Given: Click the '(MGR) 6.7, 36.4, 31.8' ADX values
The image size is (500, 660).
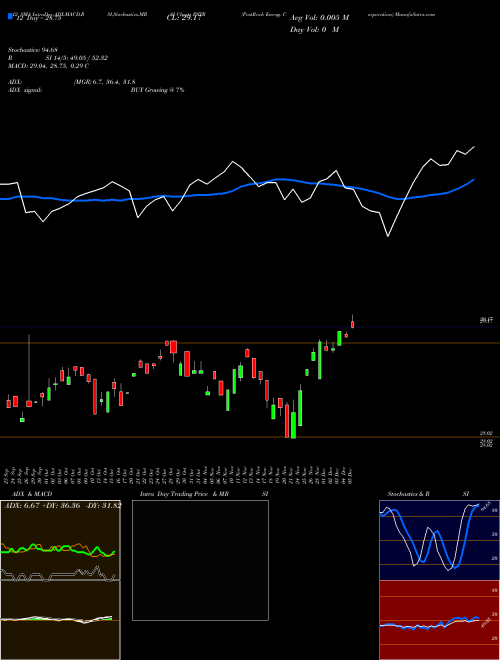Looking at the screenshot, I should point(104,82).
